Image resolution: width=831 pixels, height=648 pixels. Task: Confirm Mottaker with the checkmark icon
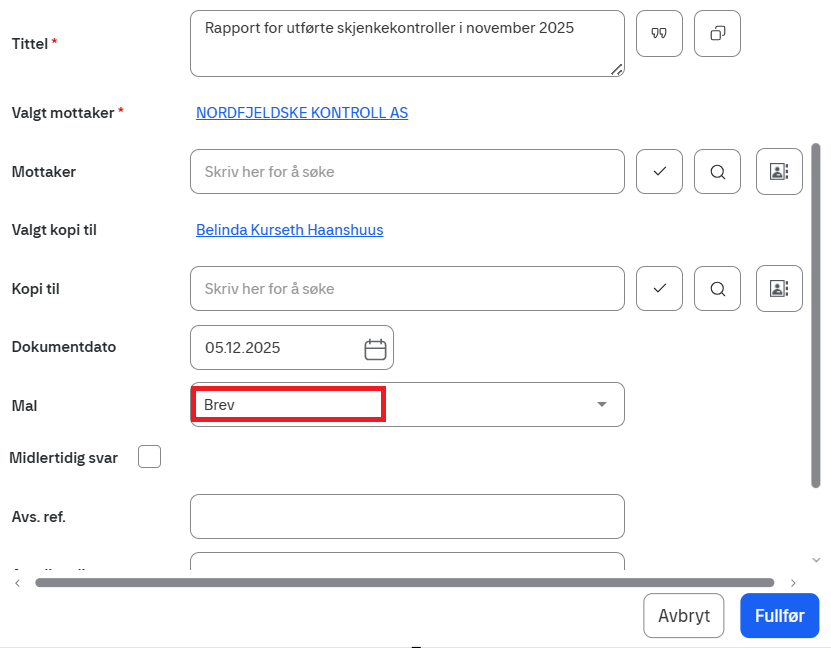(x=659, y=172)
